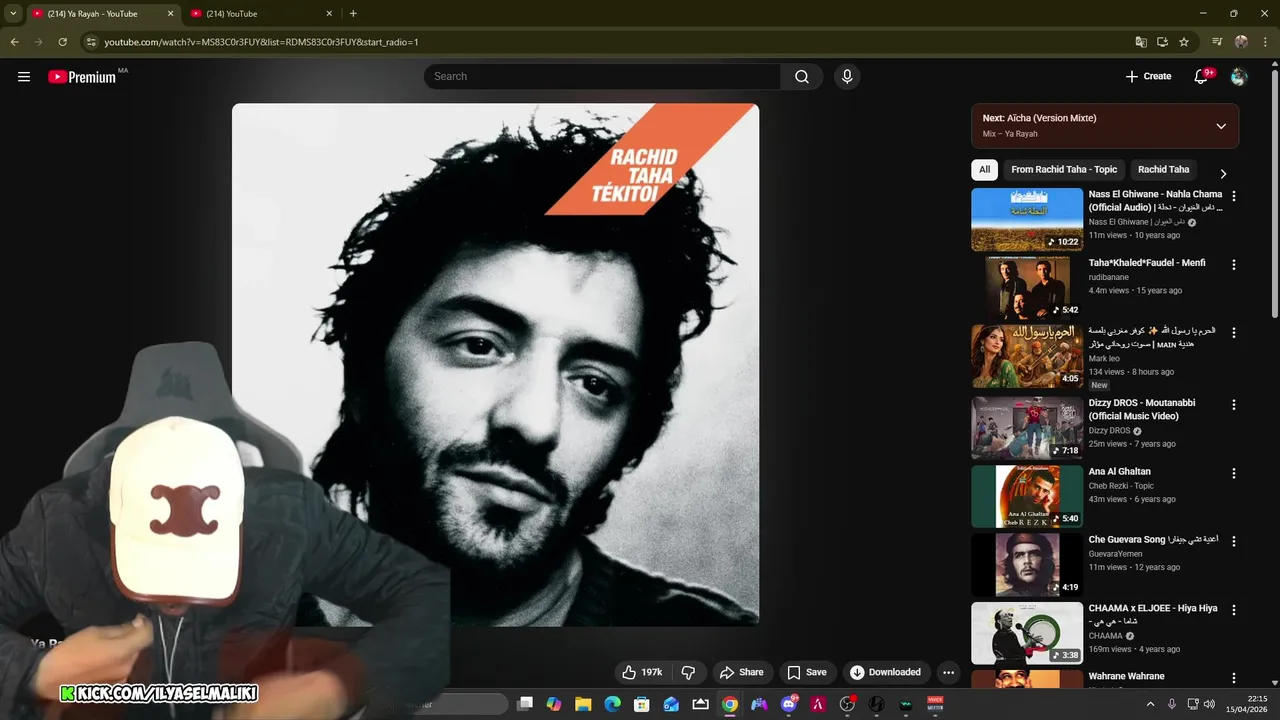View site information icon in address bar
Viewport: 1280px width, 720px height.
point(91,42)
